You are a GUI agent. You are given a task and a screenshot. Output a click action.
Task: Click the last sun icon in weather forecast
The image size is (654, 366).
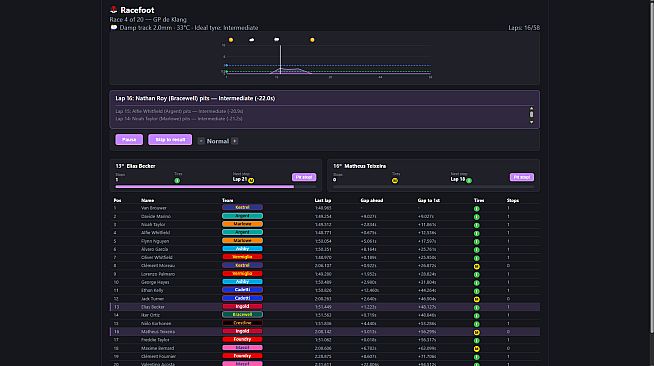(x=312, y=40)
